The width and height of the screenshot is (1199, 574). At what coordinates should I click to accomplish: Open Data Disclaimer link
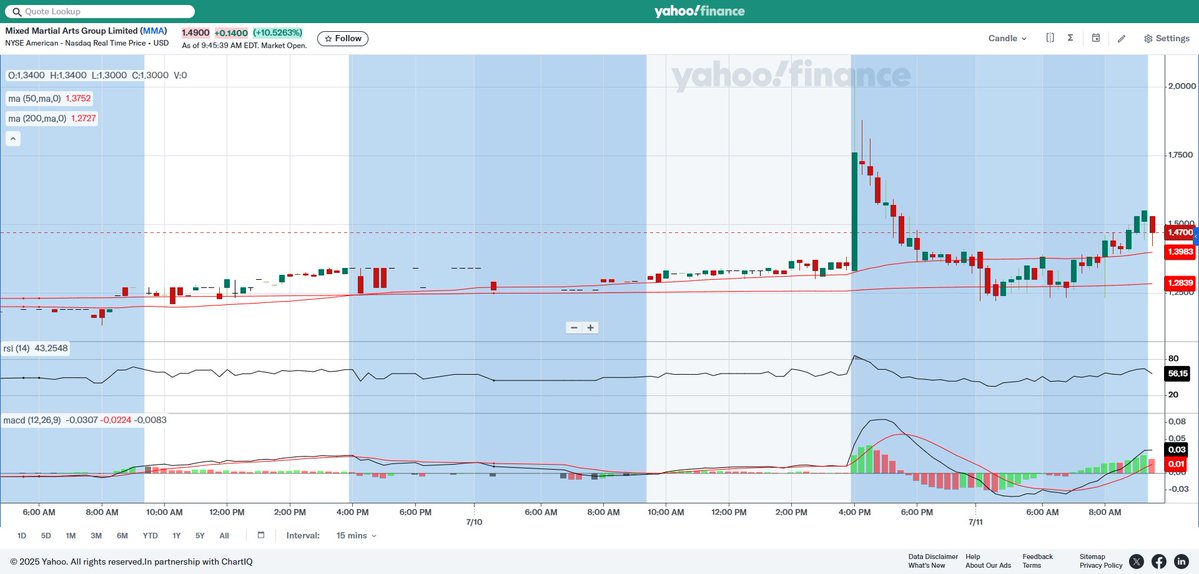click(x=933, y=556)
